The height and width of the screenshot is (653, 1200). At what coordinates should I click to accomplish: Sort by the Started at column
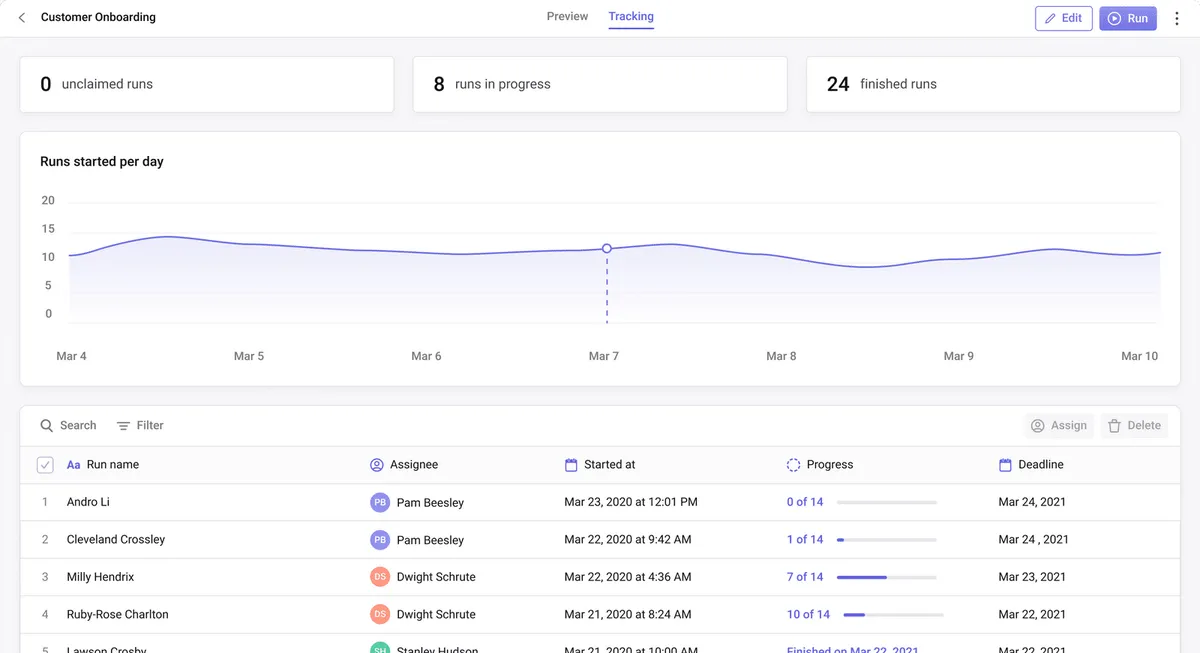(x=609, y=465)
